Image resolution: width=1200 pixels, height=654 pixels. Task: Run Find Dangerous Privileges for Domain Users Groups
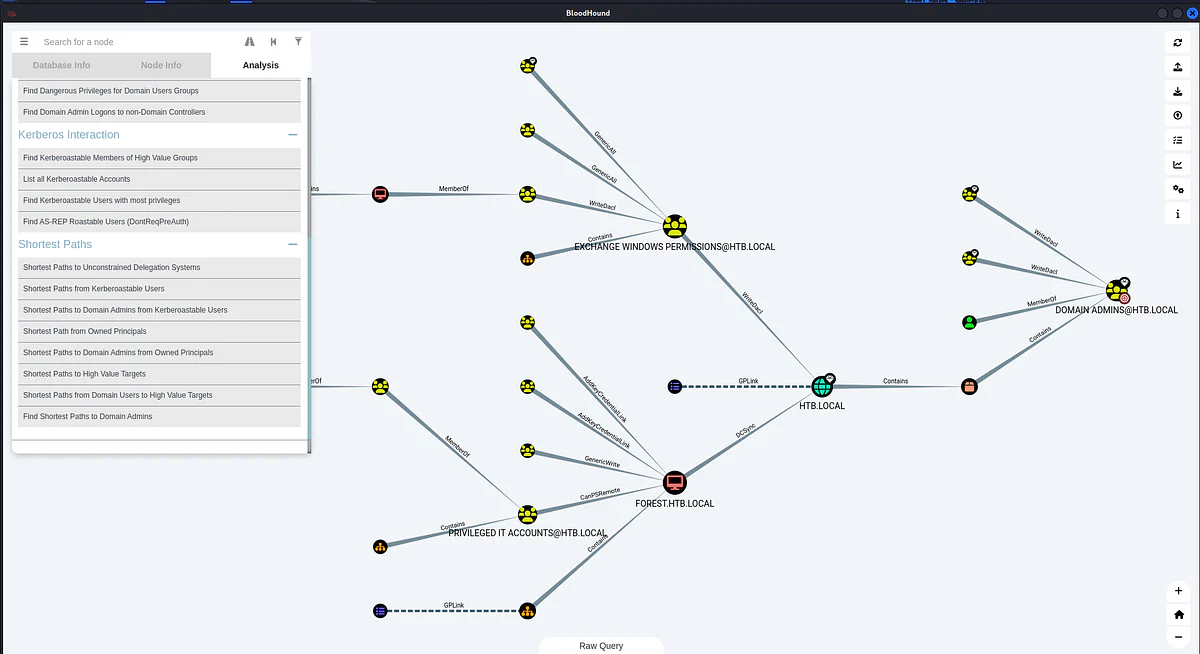coord(159,91)
